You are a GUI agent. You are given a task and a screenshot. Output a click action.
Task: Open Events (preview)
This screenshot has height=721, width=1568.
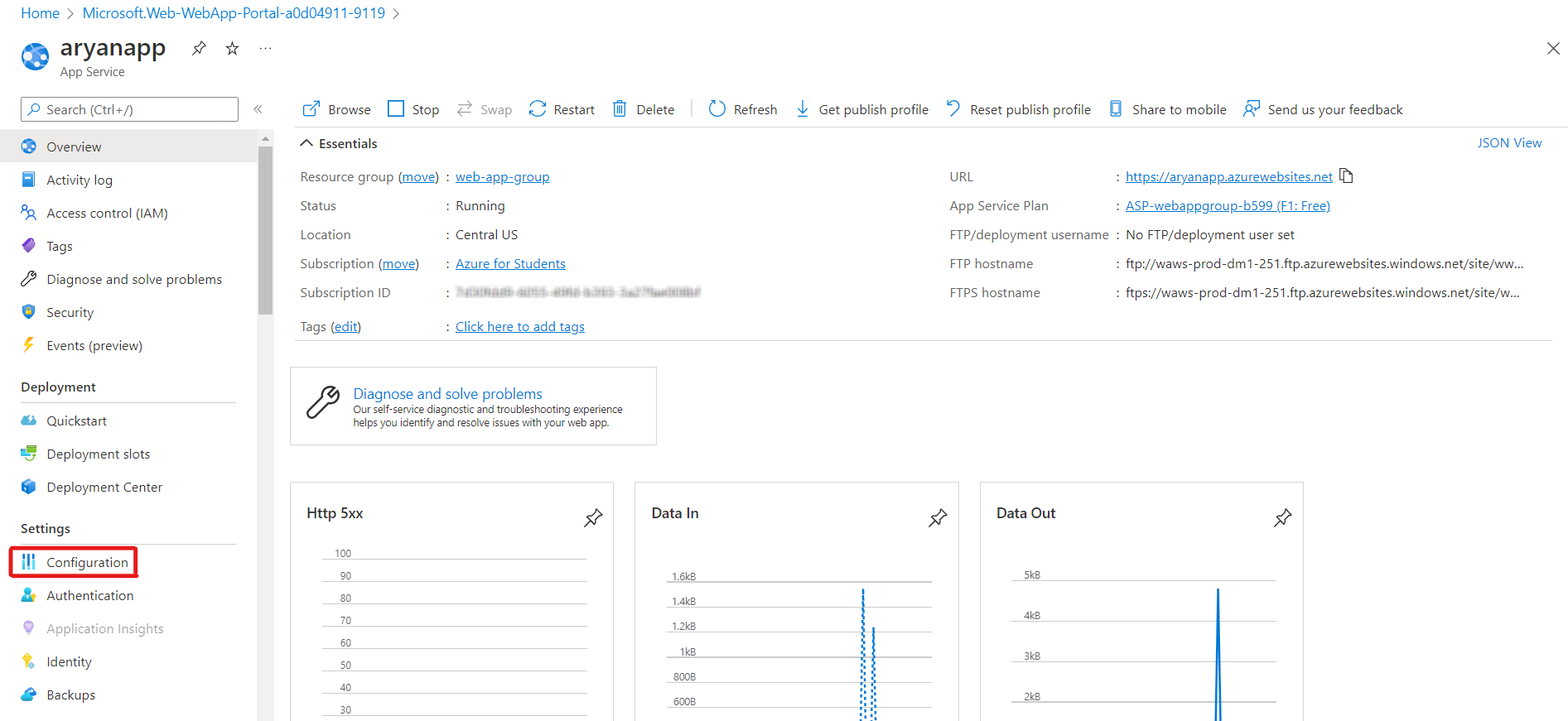pyautogui.click(x=128, y=345)
